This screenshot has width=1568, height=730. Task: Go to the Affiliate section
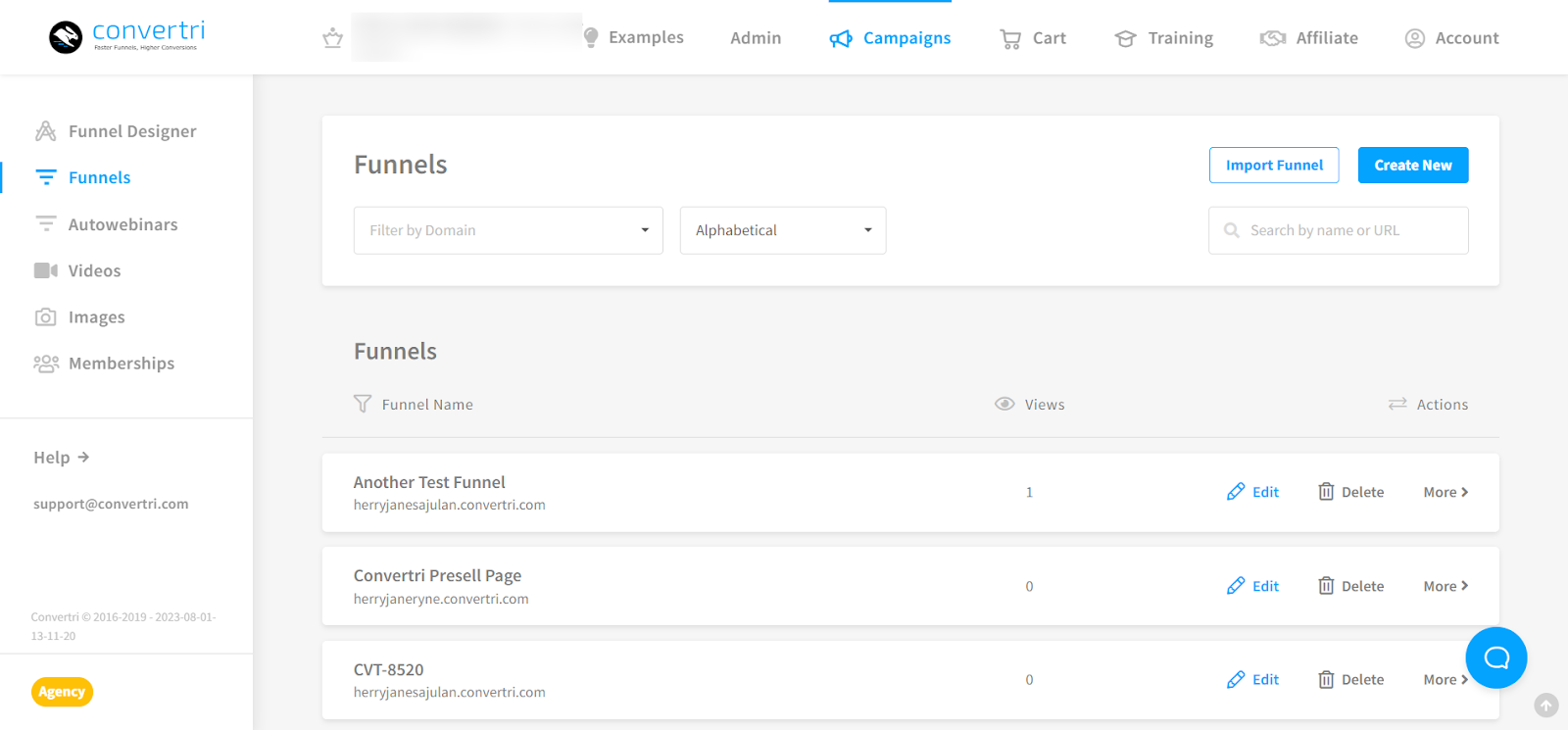click(1309, 38)
